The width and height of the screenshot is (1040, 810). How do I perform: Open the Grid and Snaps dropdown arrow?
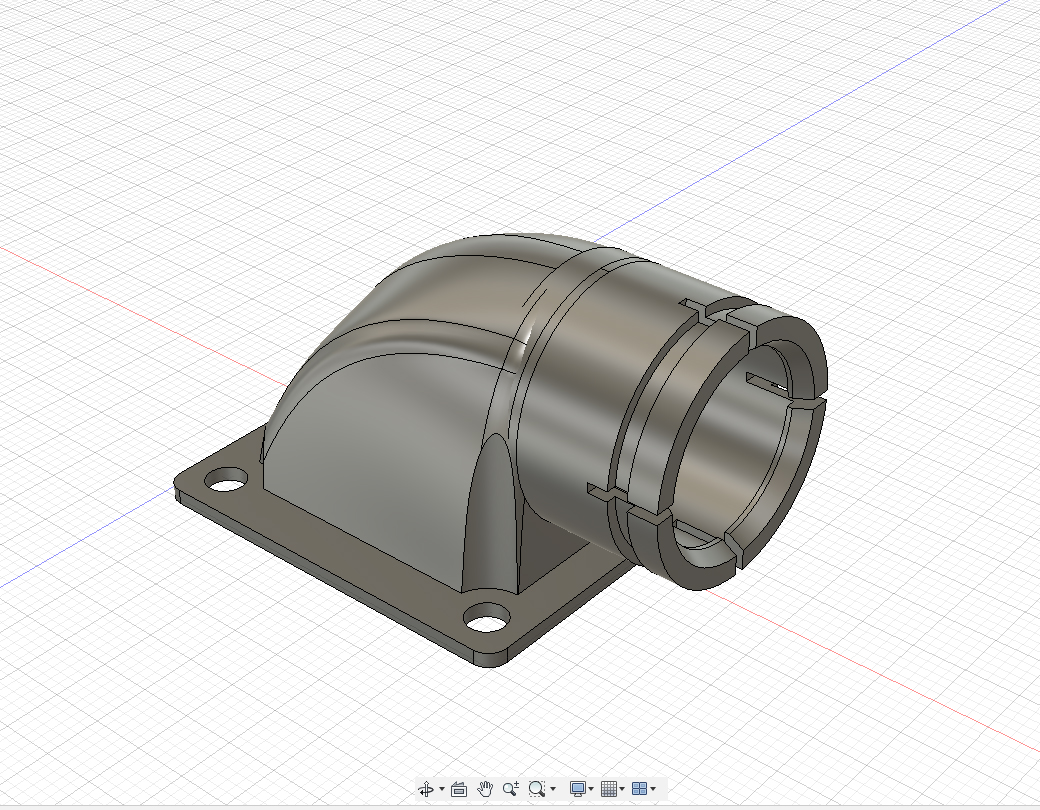pyautogui.click(x=623, y=789)
